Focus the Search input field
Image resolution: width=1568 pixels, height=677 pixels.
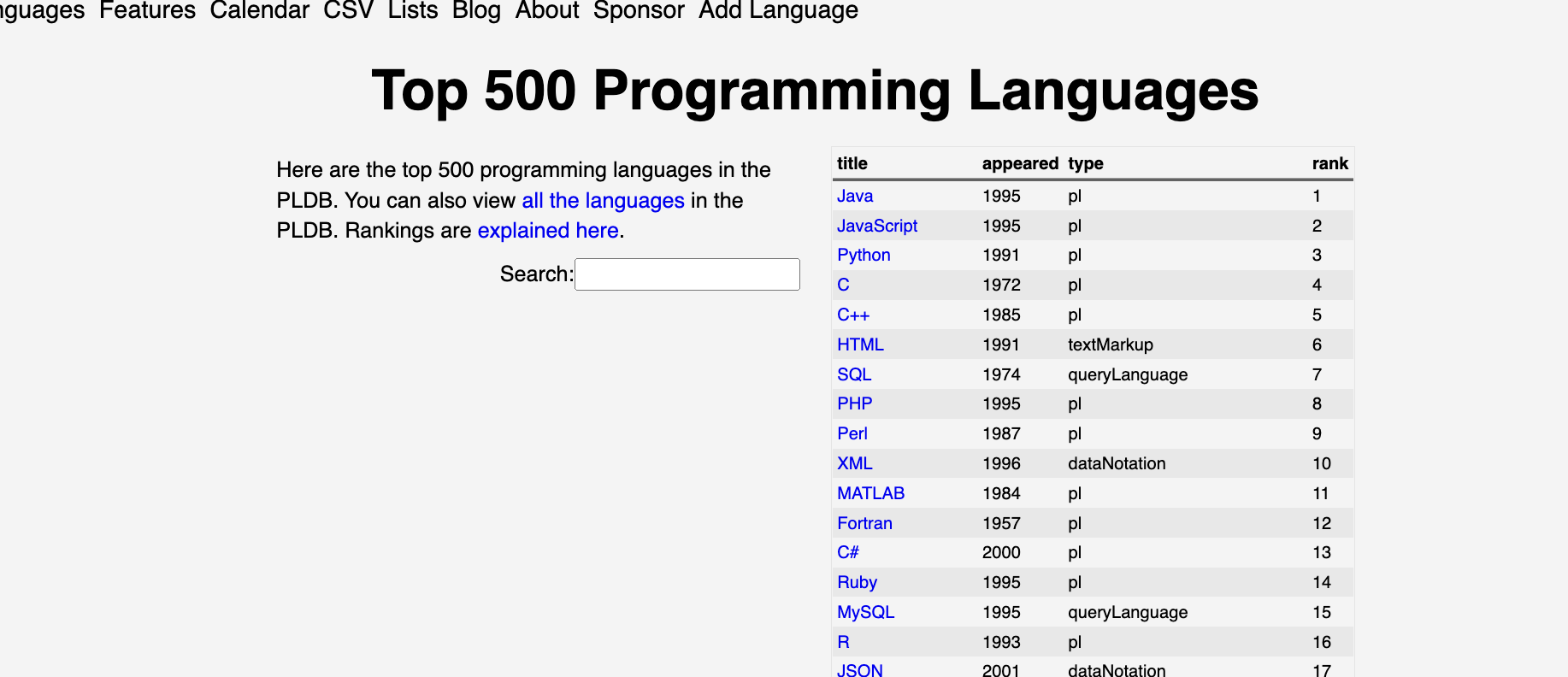click(687, 274)
